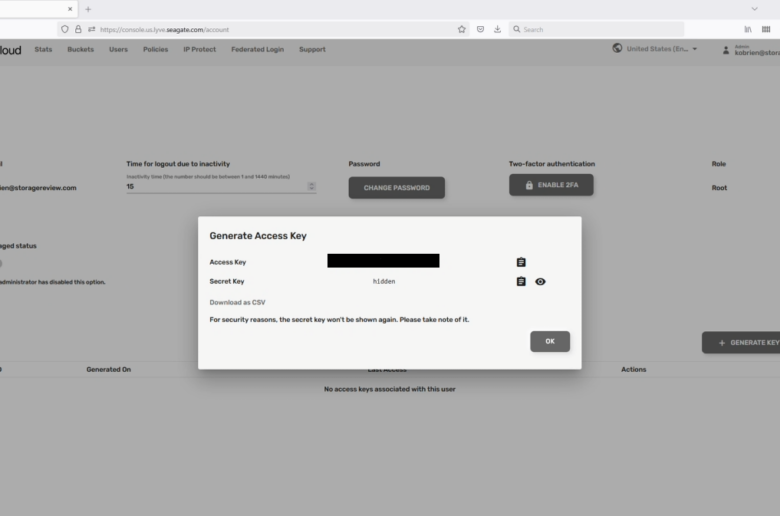Open the Federated Login page
This screenshot has width=780, height=516.
click(257, 49)
